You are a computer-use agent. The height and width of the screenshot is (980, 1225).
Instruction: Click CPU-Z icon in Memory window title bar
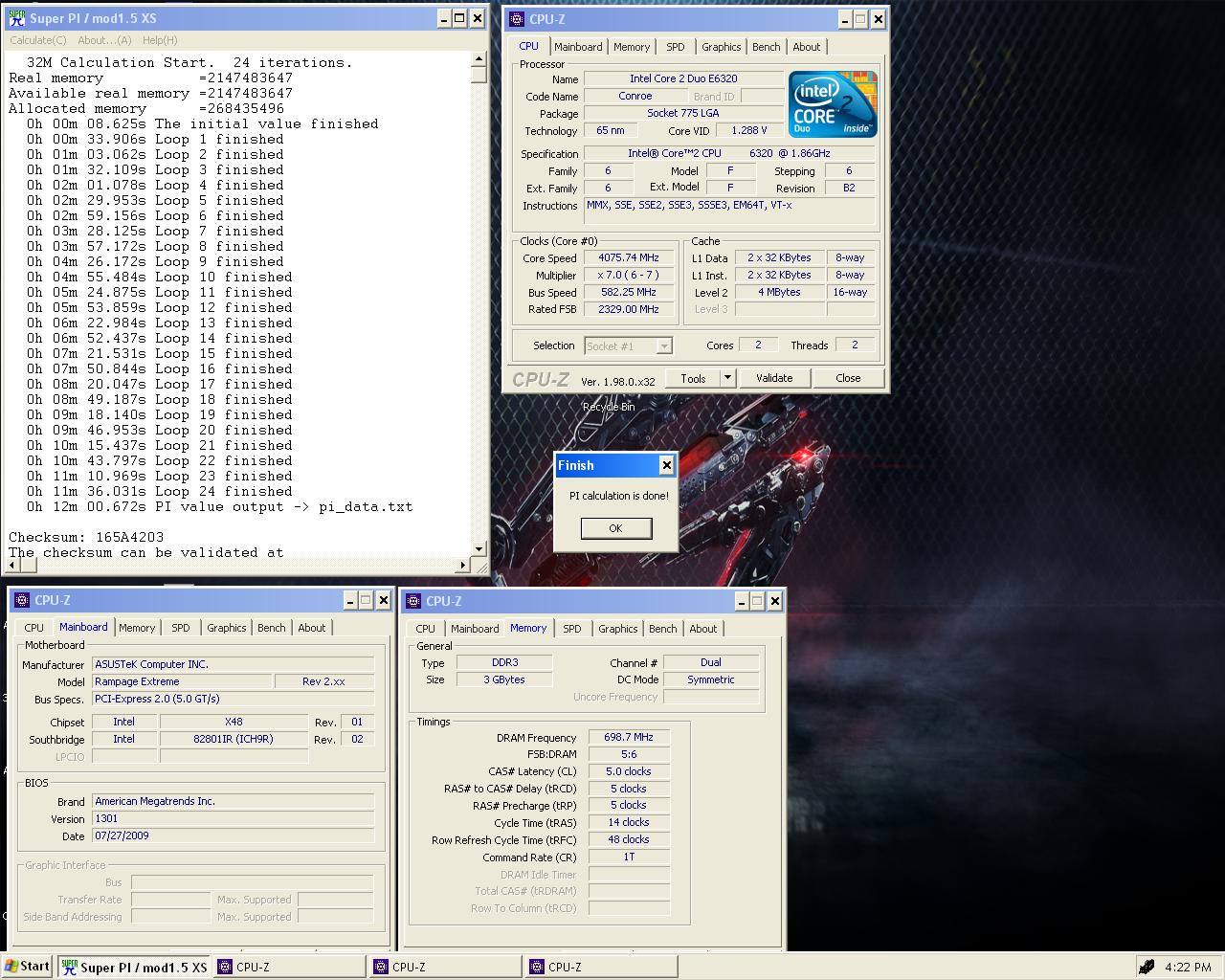pyautogui.click(x=413, y=601)
